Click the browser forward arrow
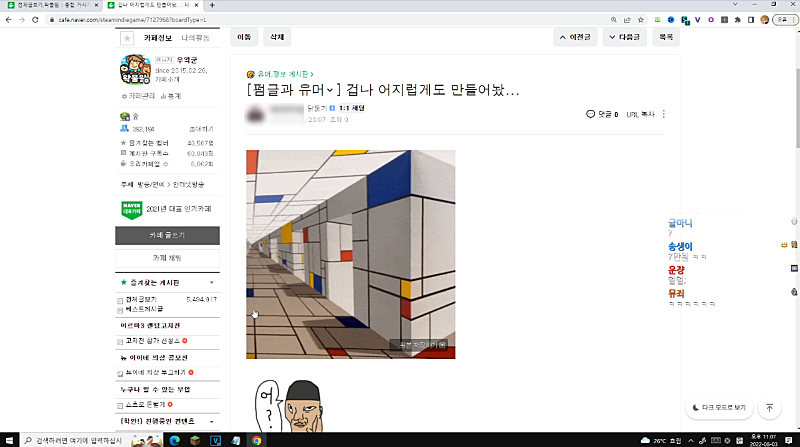This screenshot has width=800, height=447. [x=21, y=20]
